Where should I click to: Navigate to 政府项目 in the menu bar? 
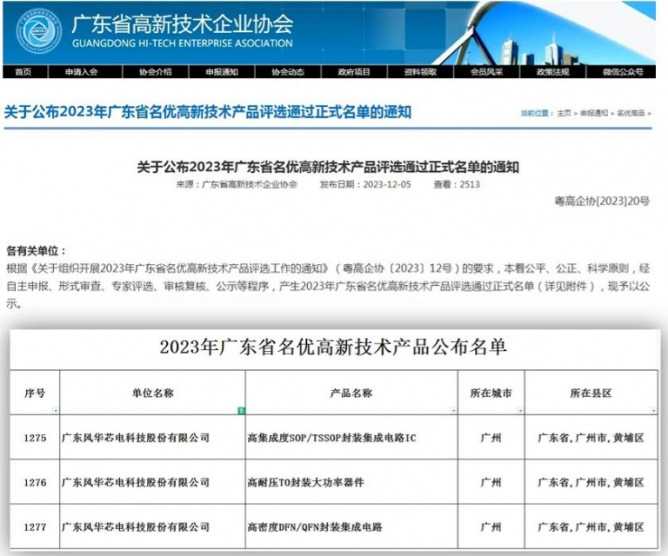tap(354, 72)
